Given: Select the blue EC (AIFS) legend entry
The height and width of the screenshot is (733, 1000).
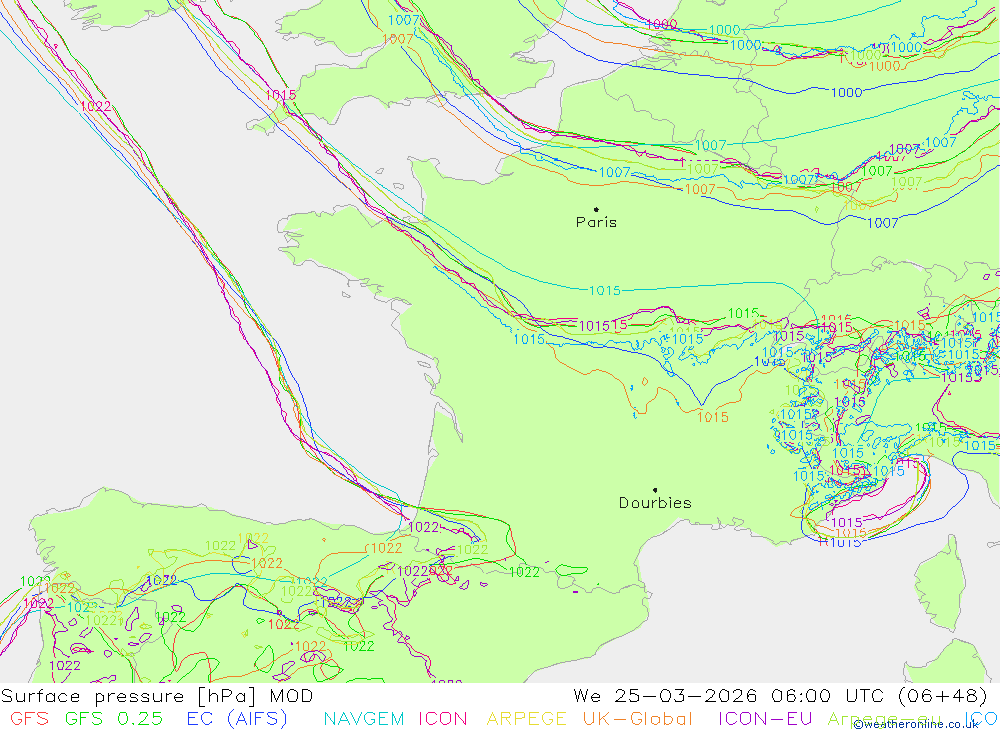Looking at the screenshot, I should pyautogui.click(x=237, y=719).
